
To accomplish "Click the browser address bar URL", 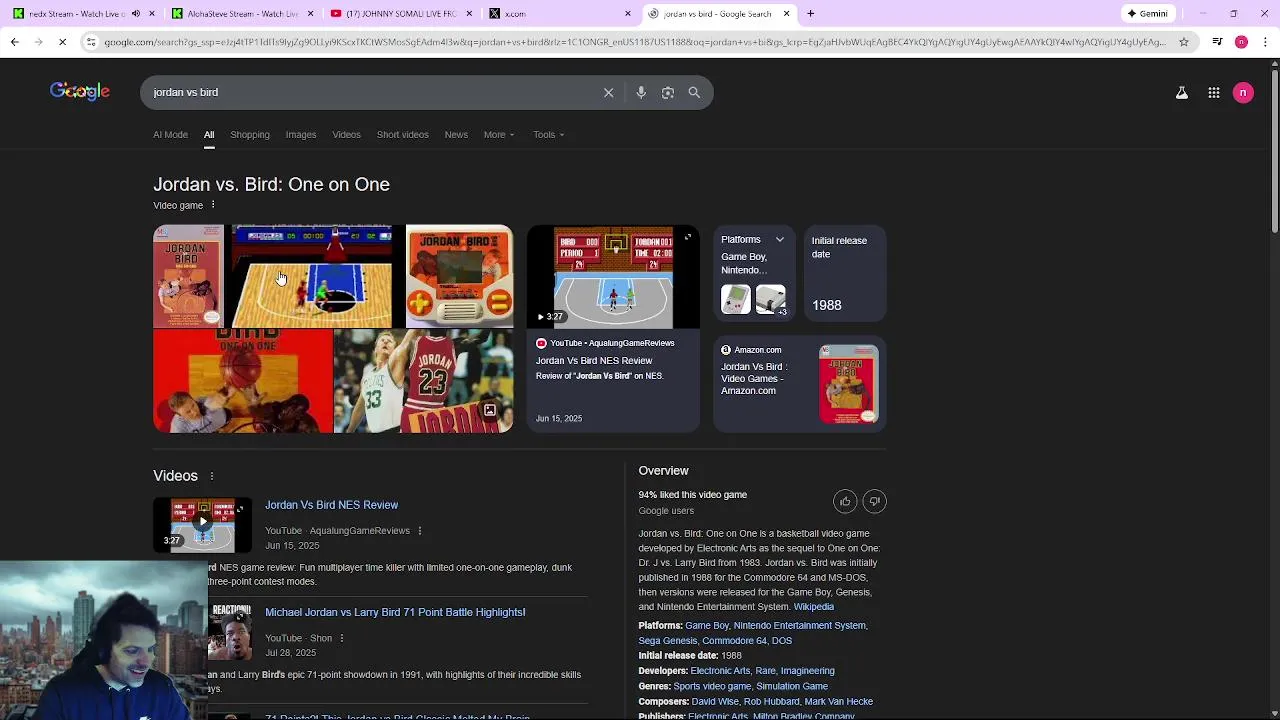I will 635,42.
